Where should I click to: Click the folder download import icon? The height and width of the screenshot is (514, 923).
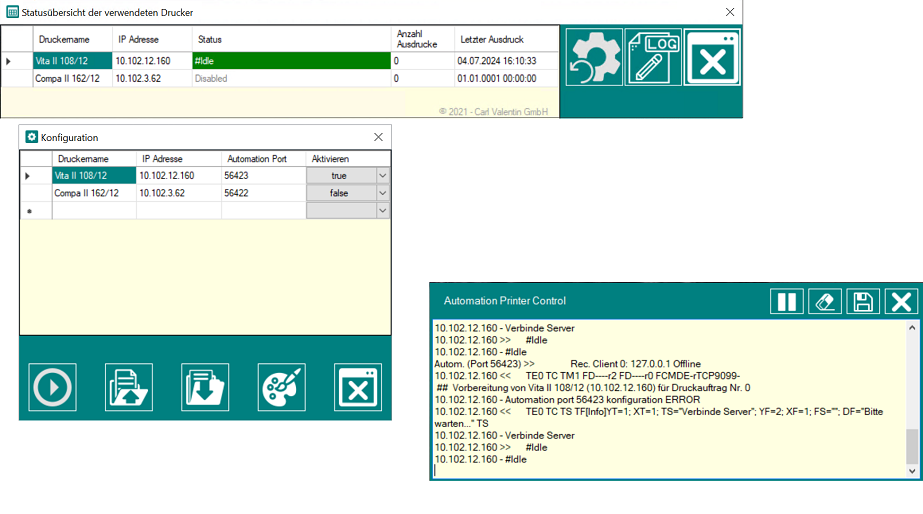point(205,387)
